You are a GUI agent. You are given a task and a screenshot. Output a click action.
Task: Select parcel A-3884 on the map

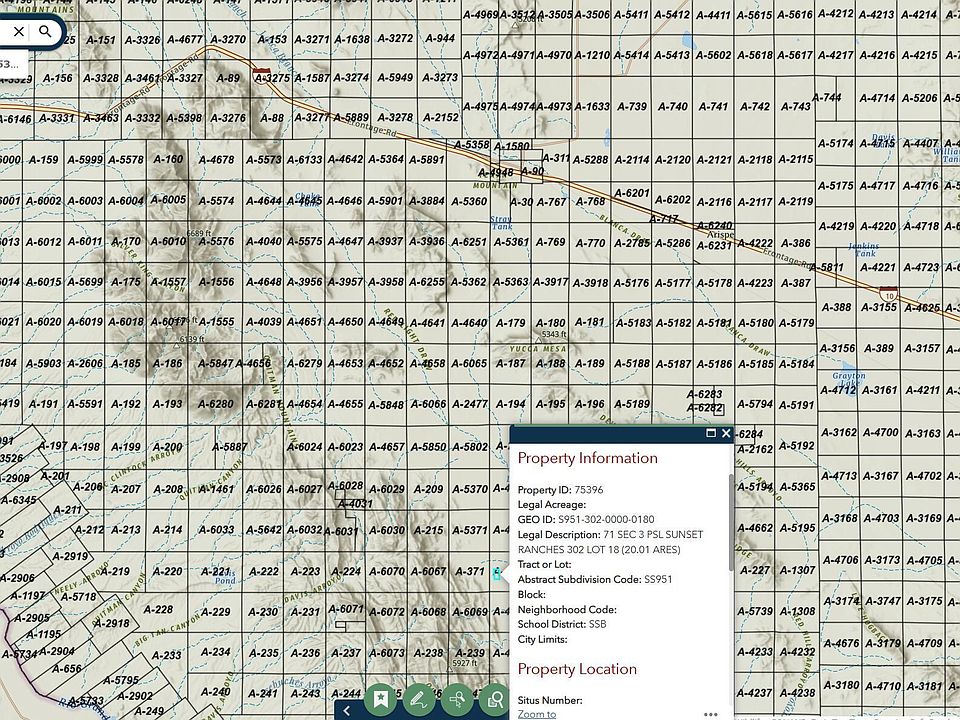427,201
